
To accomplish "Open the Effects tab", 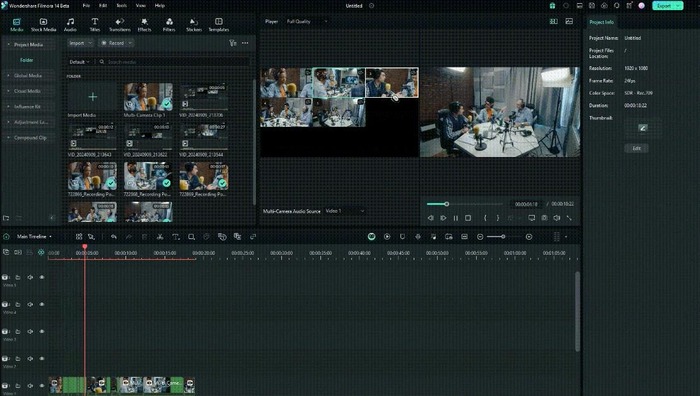I will (144, 25).
